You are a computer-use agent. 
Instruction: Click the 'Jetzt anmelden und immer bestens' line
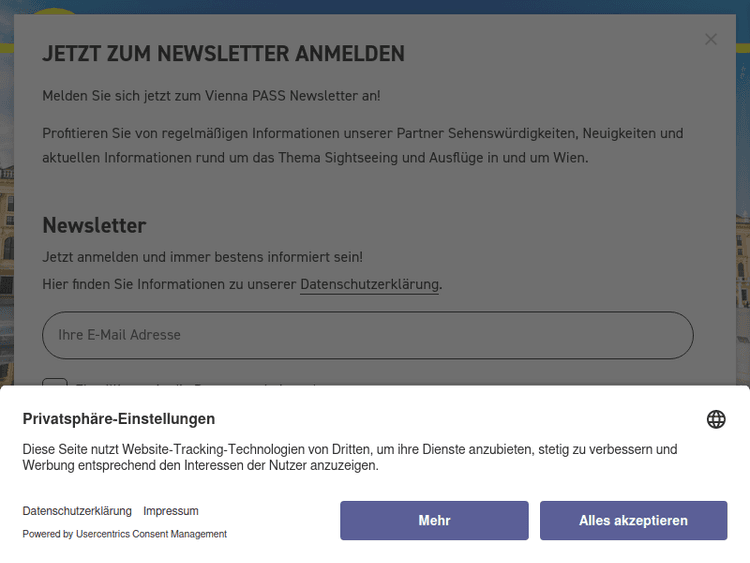point(202,257)
